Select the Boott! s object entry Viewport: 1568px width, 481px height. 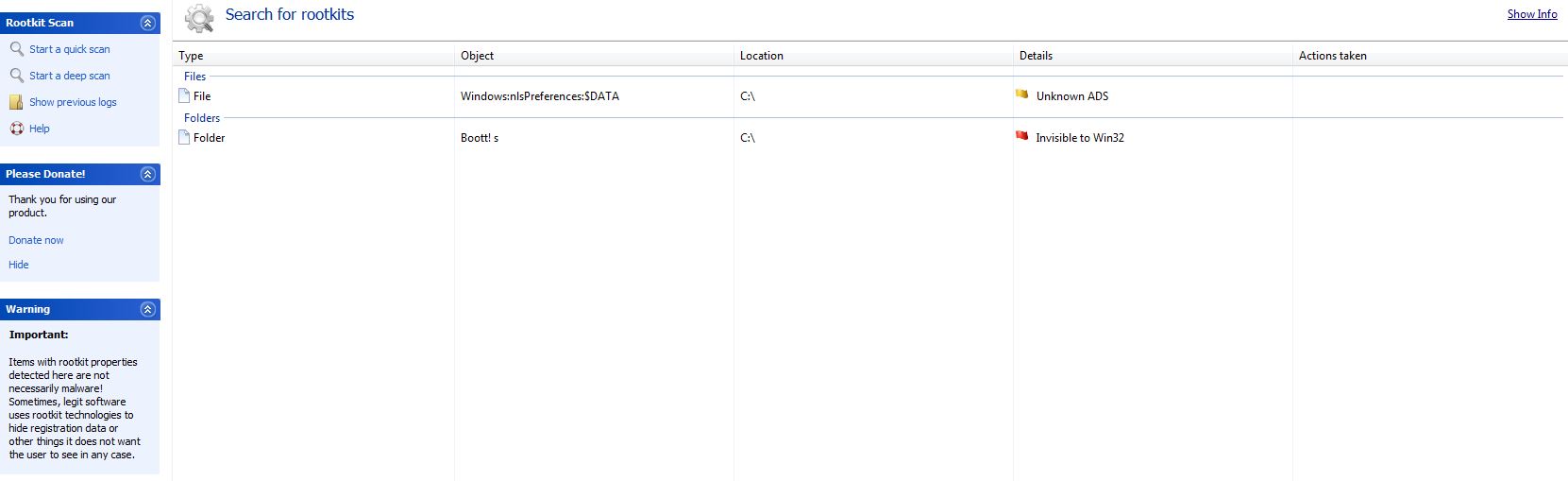(x=480, y=138)
